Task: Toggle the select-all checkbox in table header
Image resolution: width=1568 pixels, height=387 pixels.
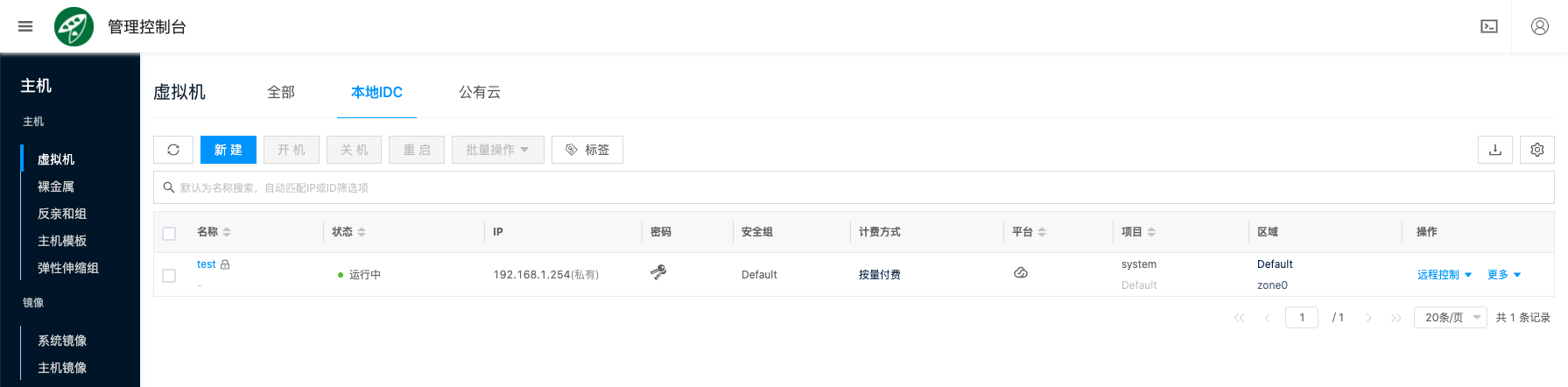Action: (169, 233)
